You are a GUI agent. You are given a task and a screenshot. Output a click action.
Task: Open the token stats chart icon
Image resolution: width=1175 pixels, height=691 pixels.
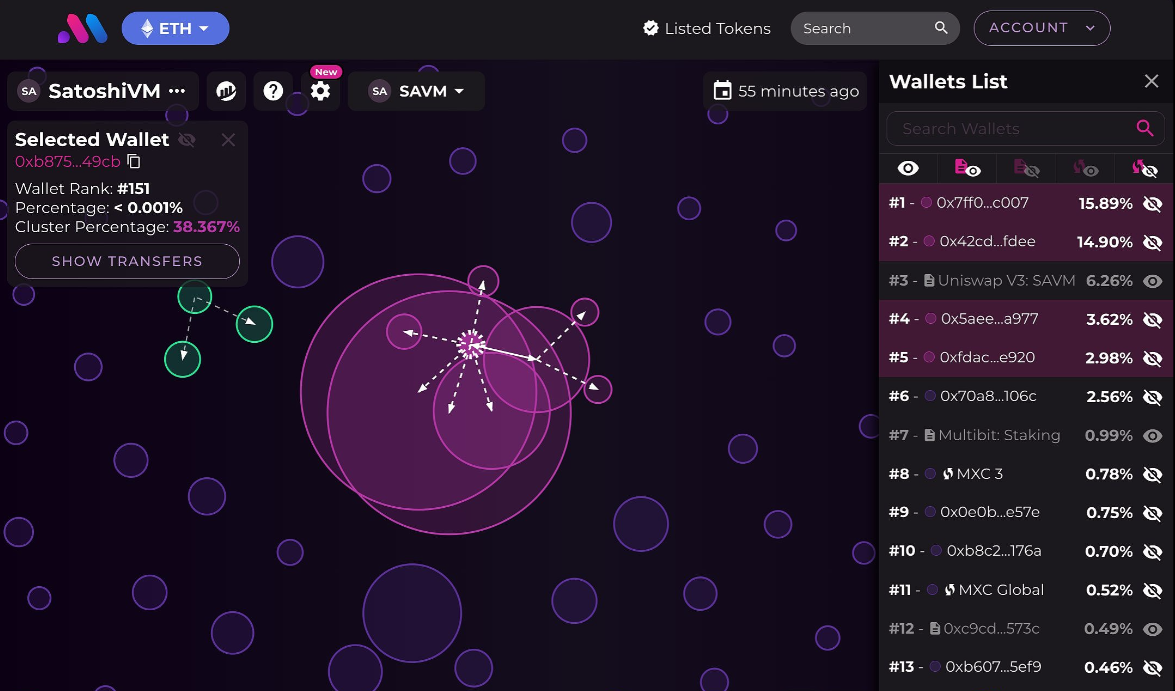227,91
